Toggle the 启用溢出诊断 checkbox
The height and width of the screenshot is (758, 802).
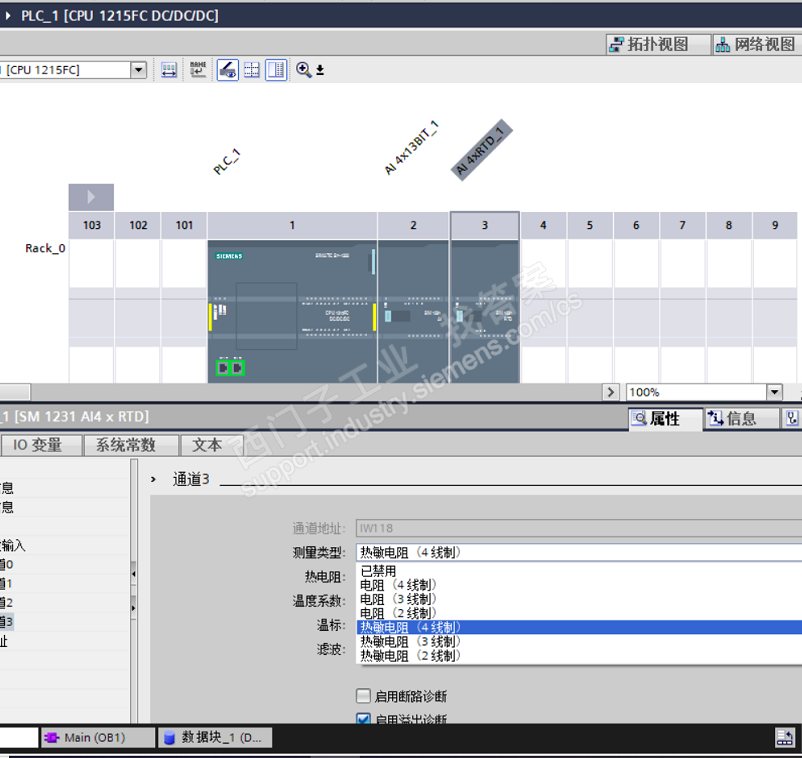click(x=363, y=718)
